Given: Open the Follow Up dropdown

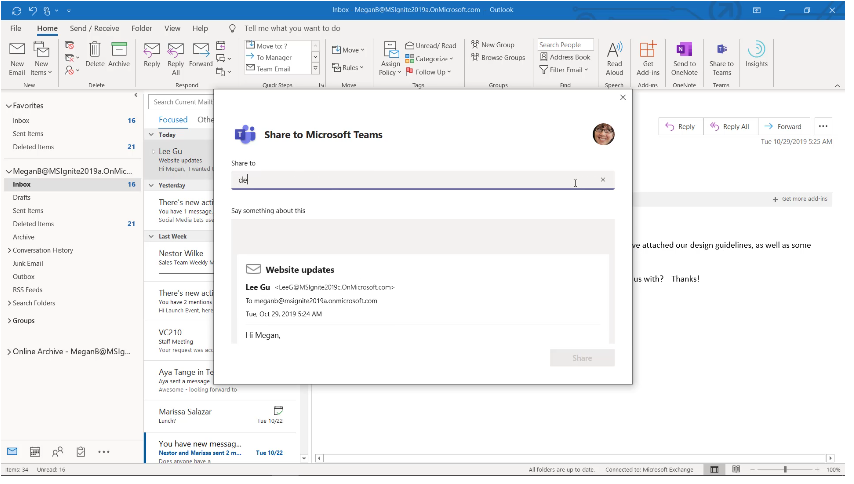Looking at the screenshot, I should 431,72.
